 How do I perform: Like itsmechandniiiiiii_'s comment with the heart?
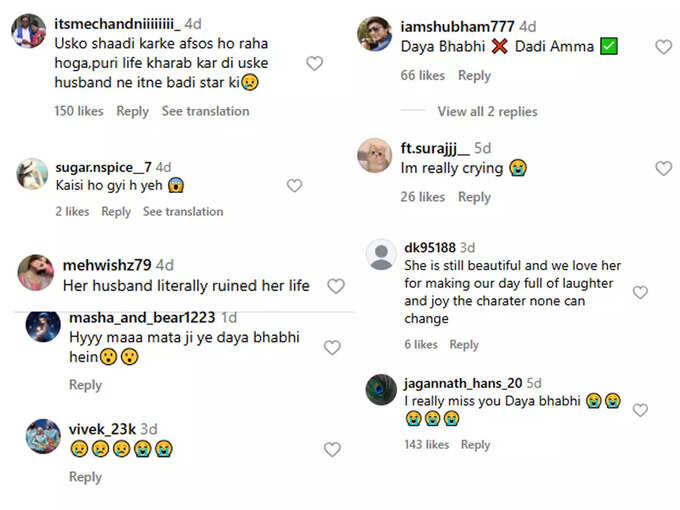(x=314, y=63)
